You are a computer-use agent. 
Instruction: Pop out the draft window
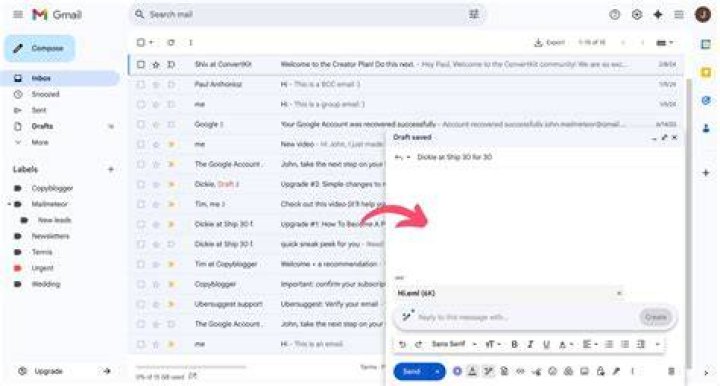tap(664, 137)
